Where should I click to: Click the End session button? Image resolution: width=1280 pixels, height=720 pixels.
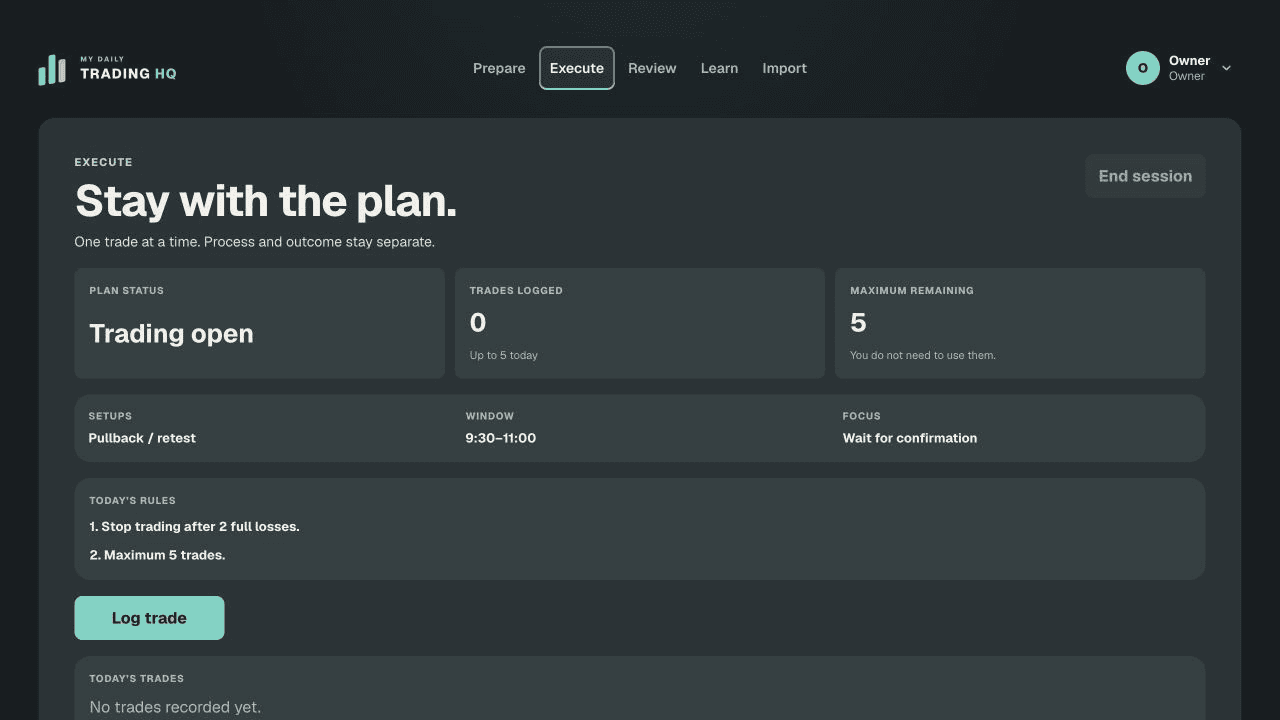pyautogui.click(x=1145, y=176)
